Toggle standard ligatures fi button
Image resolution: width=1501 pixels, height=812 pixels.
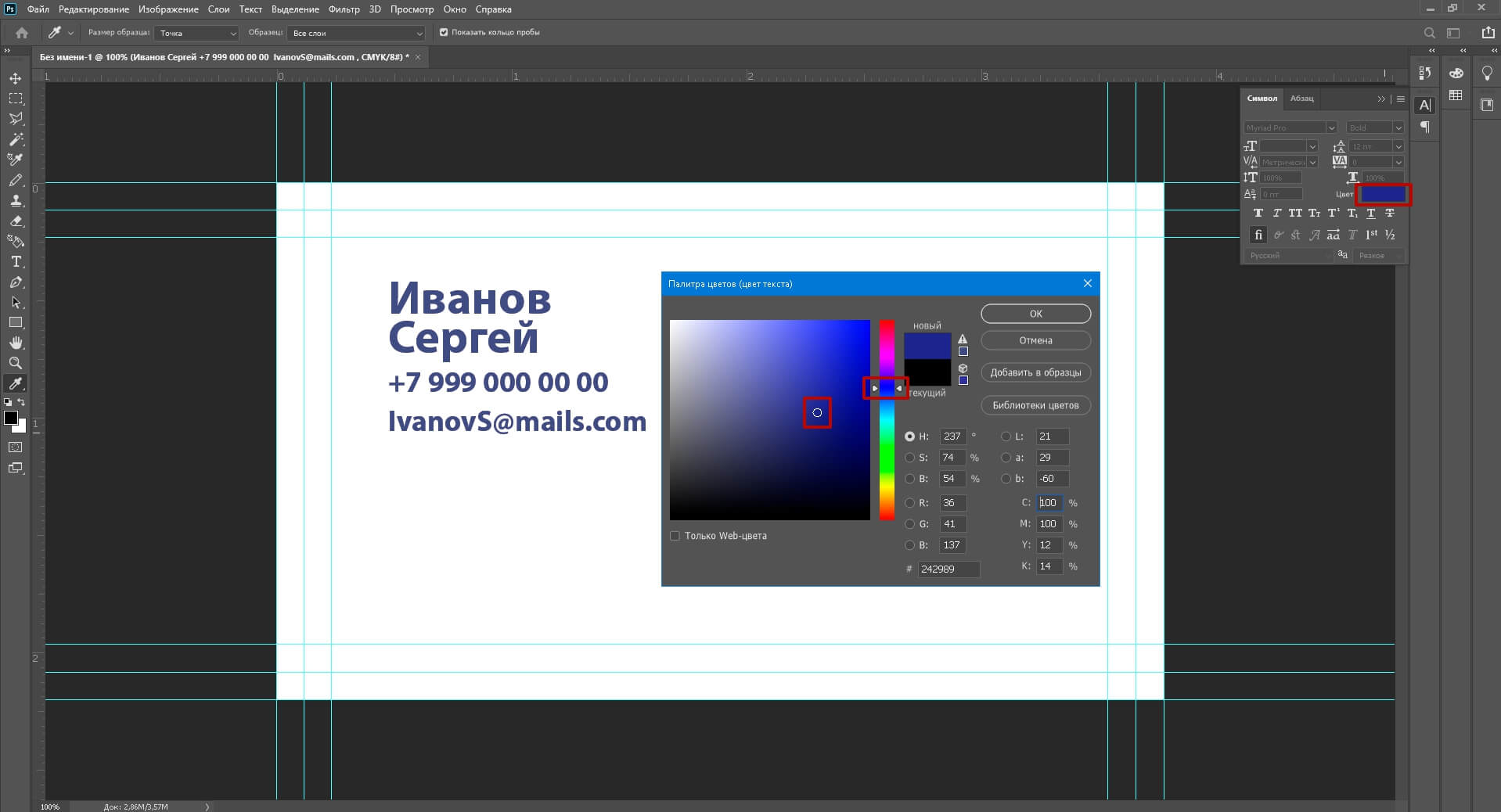coord(1258,235)
